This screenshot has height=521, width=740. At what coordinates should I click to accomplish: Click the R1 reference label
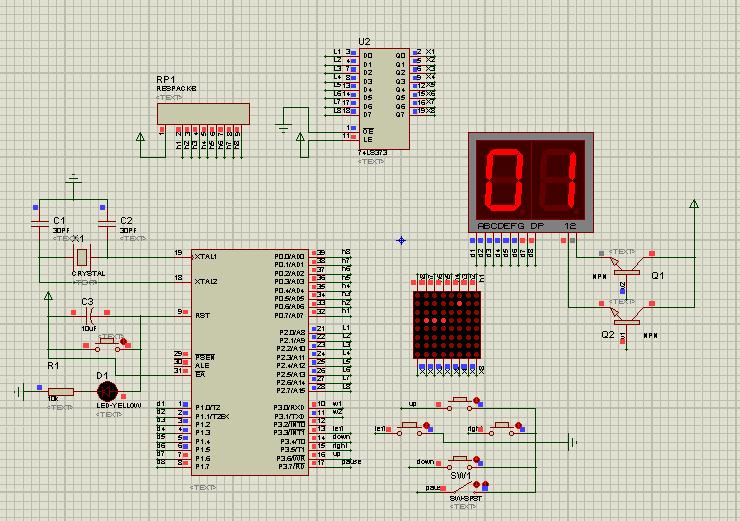pyautogui.click(x=53, y=366)
